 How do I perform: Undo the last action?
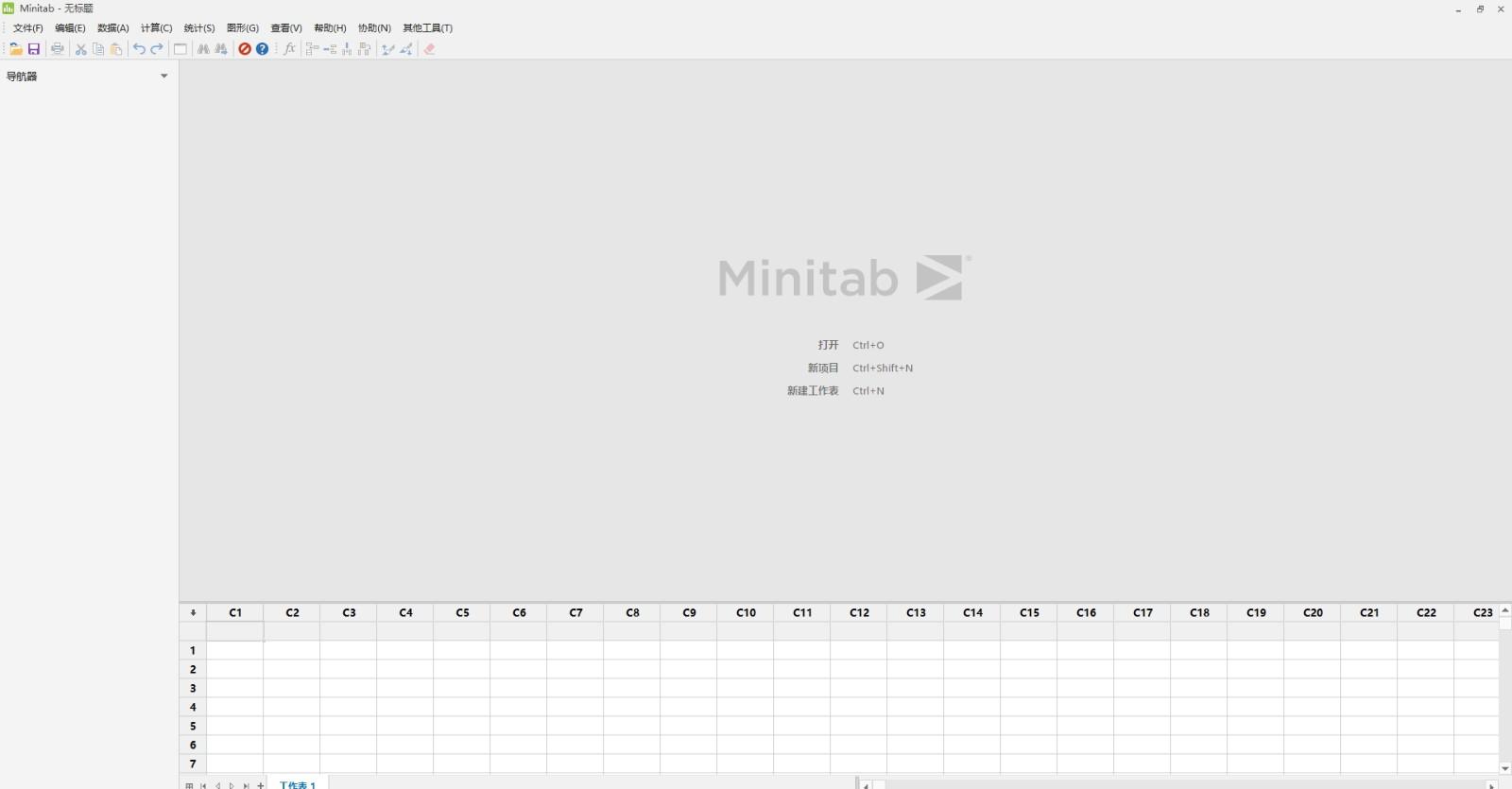point(139,49)
